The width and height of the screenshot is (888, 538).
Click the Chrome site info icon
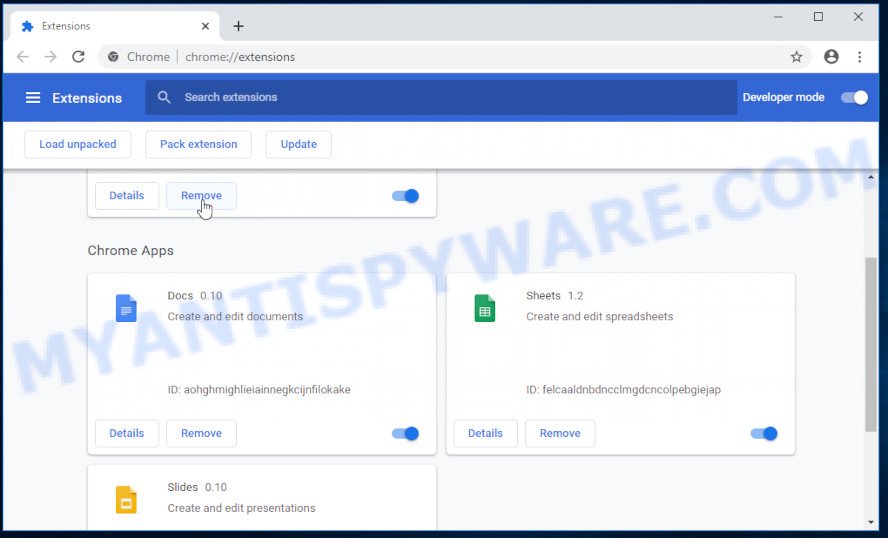(x=113, y=57)
